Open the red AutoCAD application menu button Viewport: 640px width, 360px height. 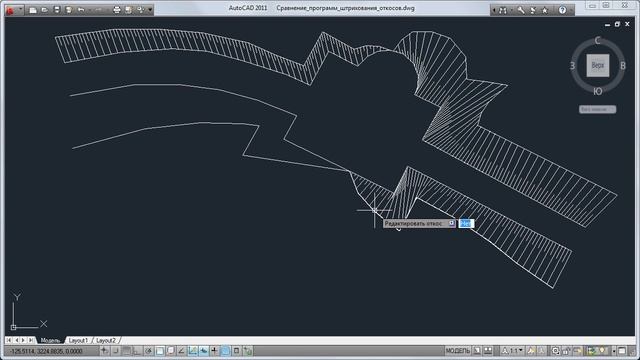coord(10,10)
